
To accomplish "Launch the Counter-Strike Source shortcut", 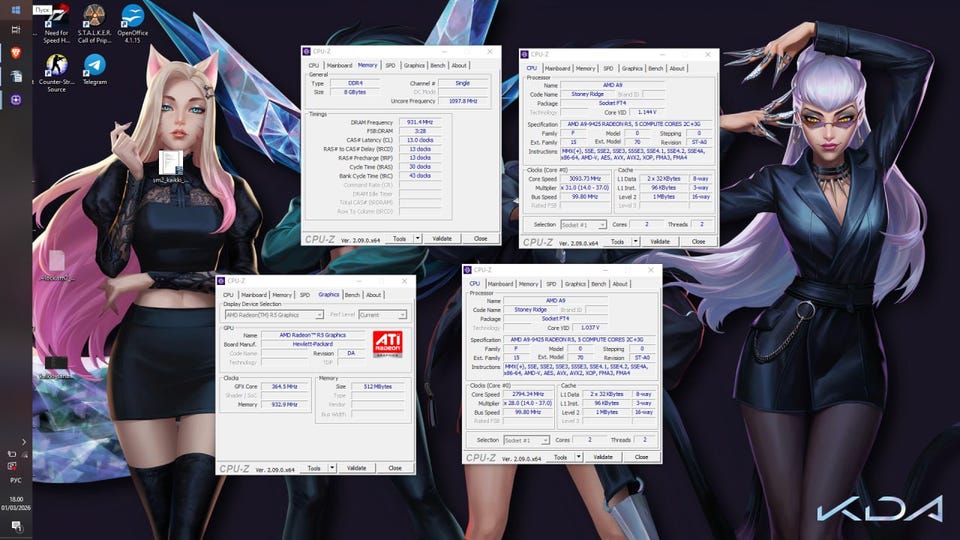I will click(x=56, y=73).
